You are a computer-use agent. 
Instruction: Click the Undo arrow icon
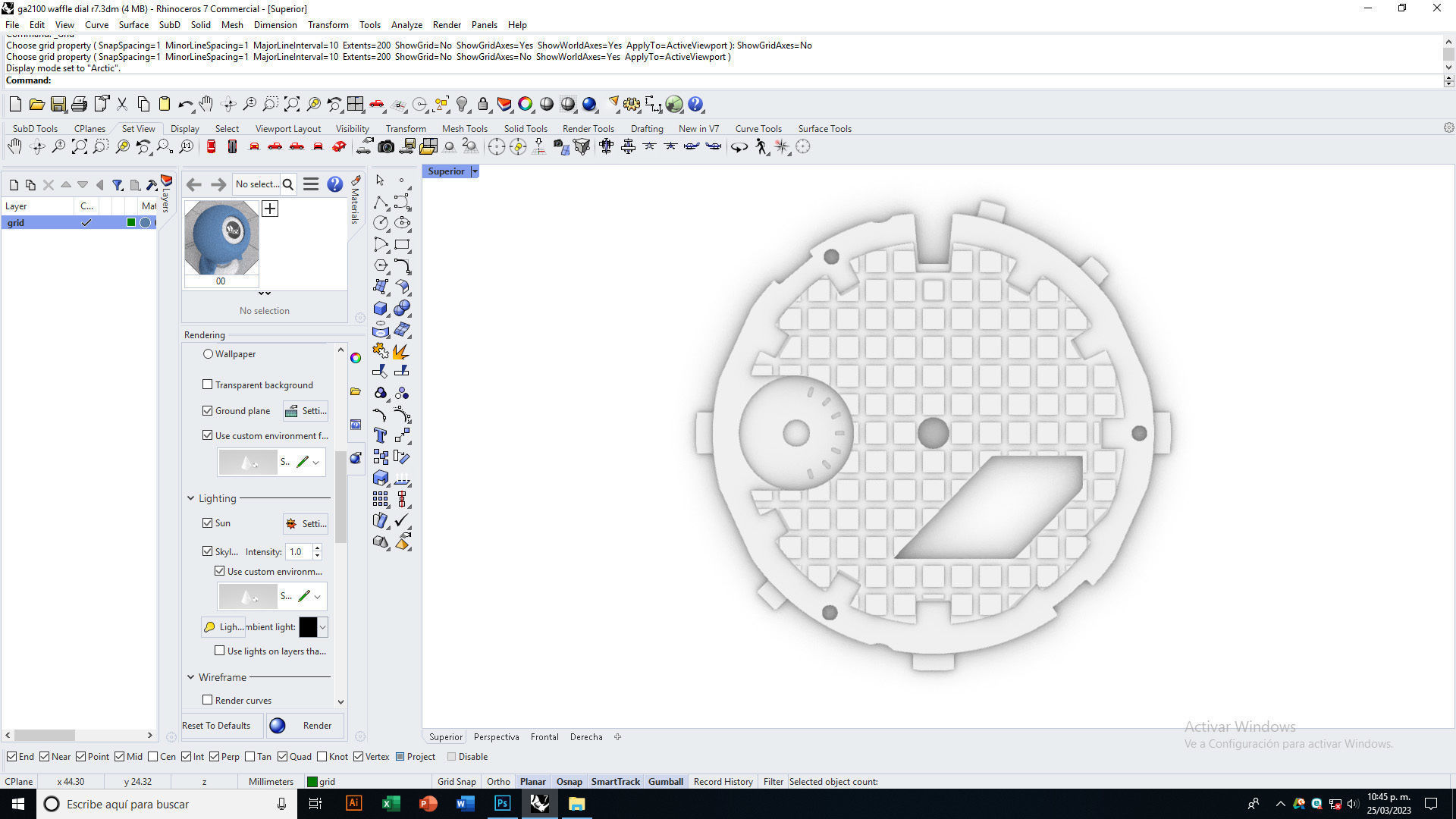click(x=185, y=105)
